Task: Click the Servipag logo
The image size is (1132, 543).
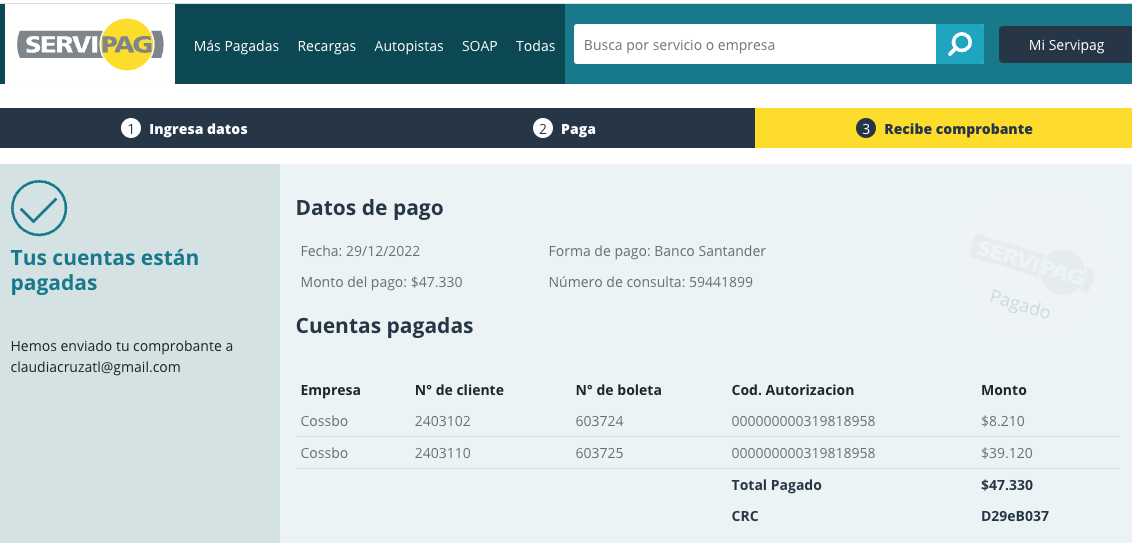Action: [90, 45]
